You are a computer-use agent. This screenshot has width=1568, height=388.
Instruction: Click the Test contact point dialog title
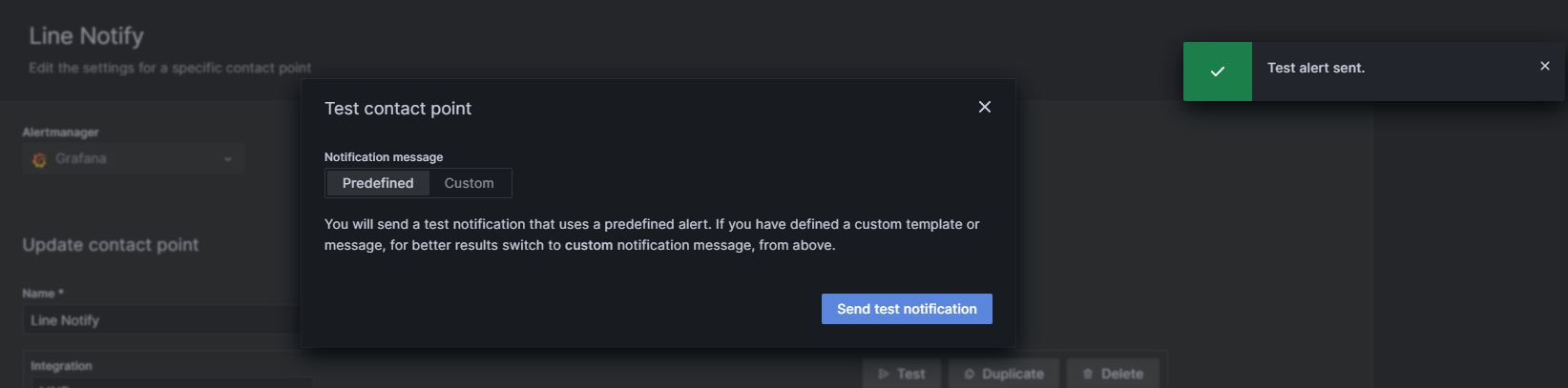[398, 109]
